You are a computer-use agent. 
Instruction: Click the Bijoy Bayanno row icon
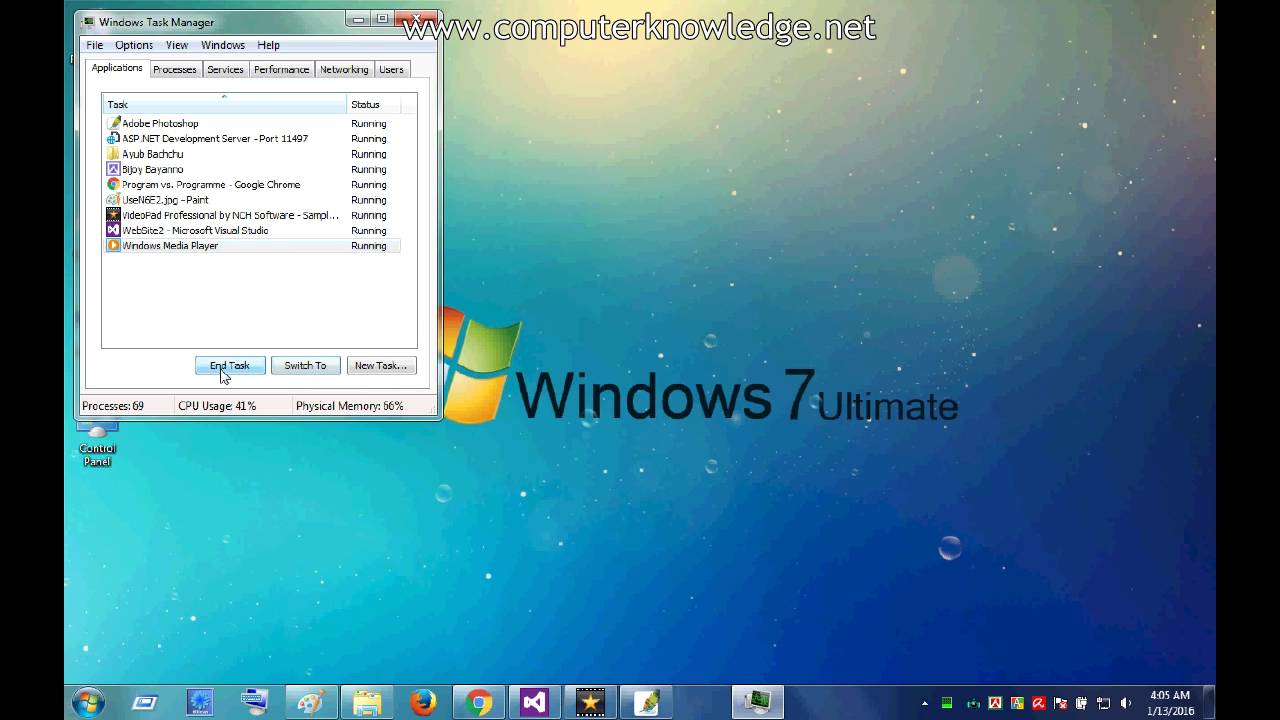(113, 169)
